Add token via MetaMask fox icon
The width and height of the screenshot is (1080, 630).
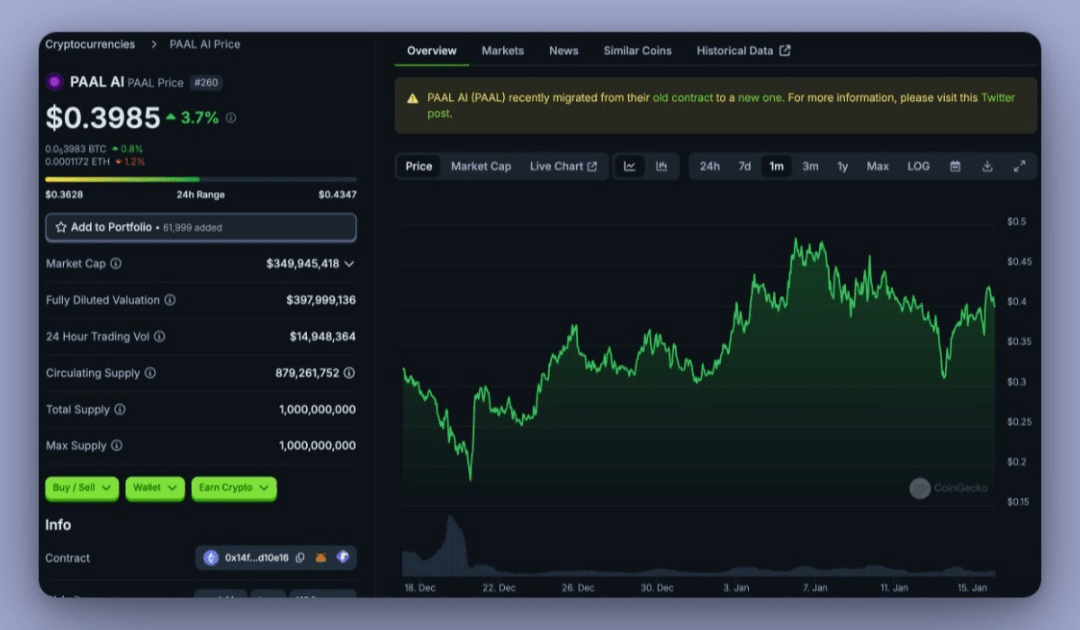point(321,558)
